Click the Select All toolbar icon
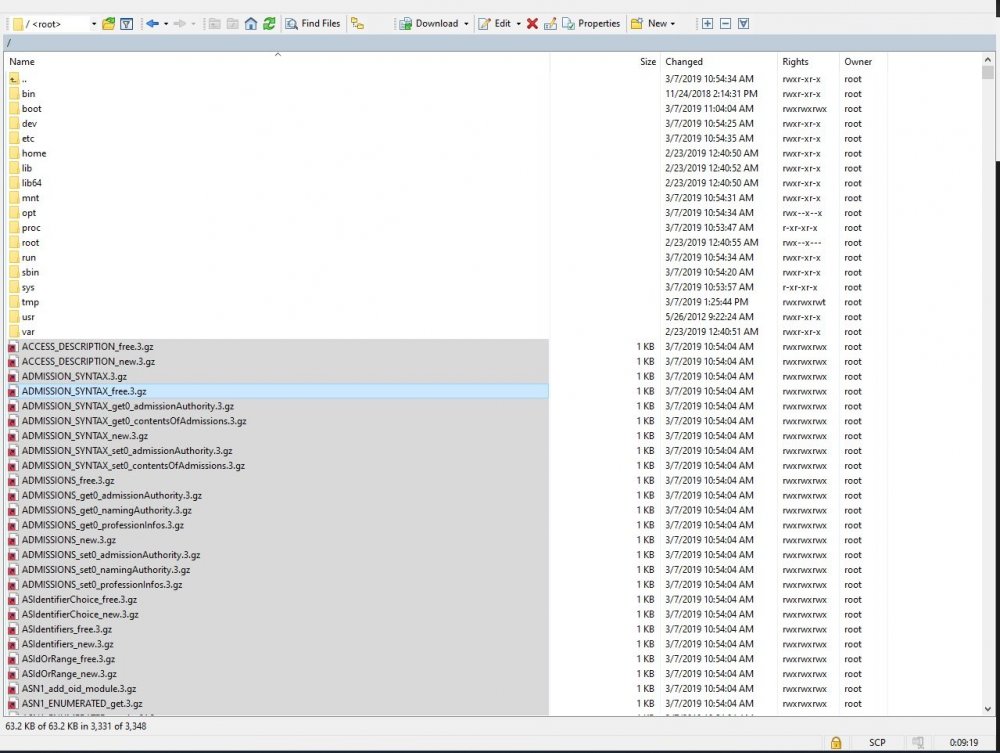This screenshot has height=753, width=1000. tap(743, 24)
